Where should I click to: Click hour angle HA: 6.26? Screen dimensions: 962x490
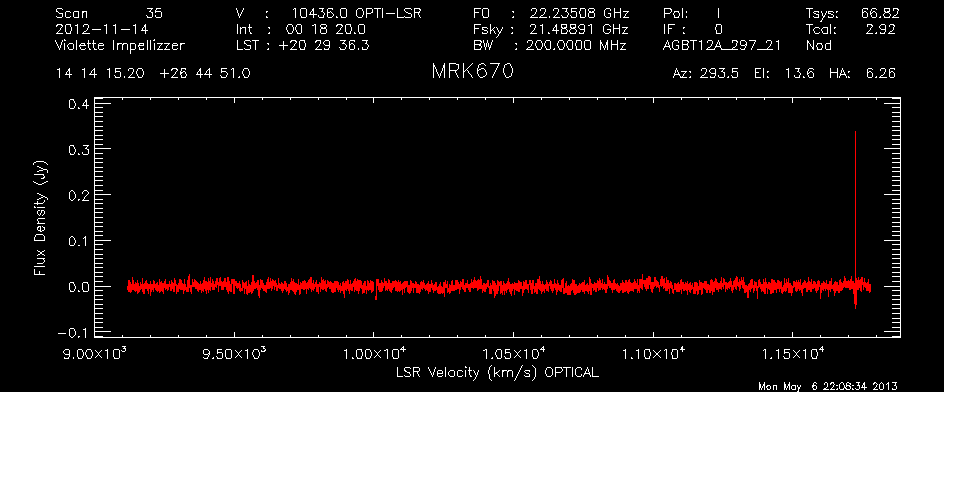coord(862,74)
